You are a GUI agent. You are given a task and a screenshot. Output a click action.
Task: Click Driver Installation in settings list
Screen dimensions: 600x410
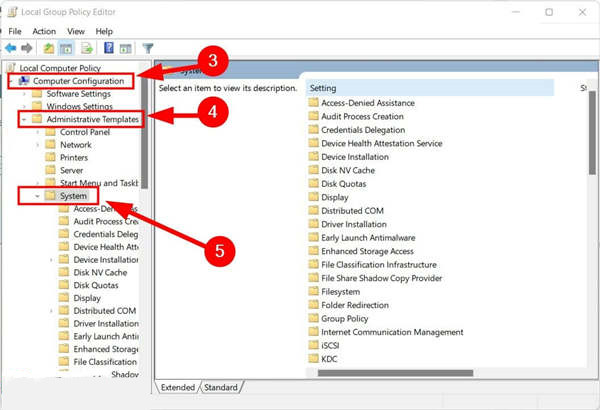pos(354,224)
